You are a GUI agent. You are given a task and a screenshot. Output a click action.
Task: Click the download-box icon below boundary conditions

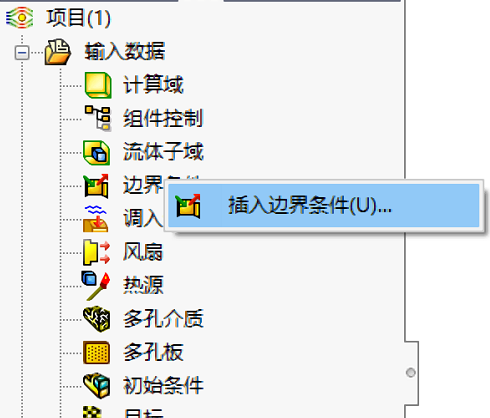click(96, 219)
